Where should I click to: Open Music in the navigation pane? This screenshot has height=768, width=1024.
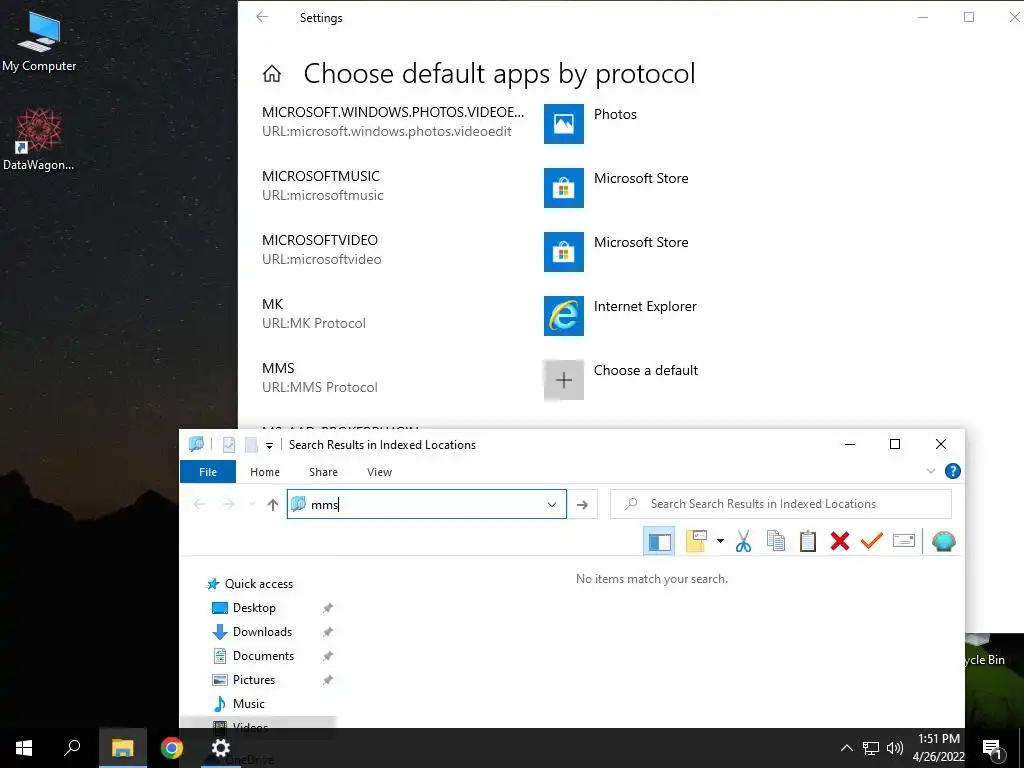click(x=249, y=703)
